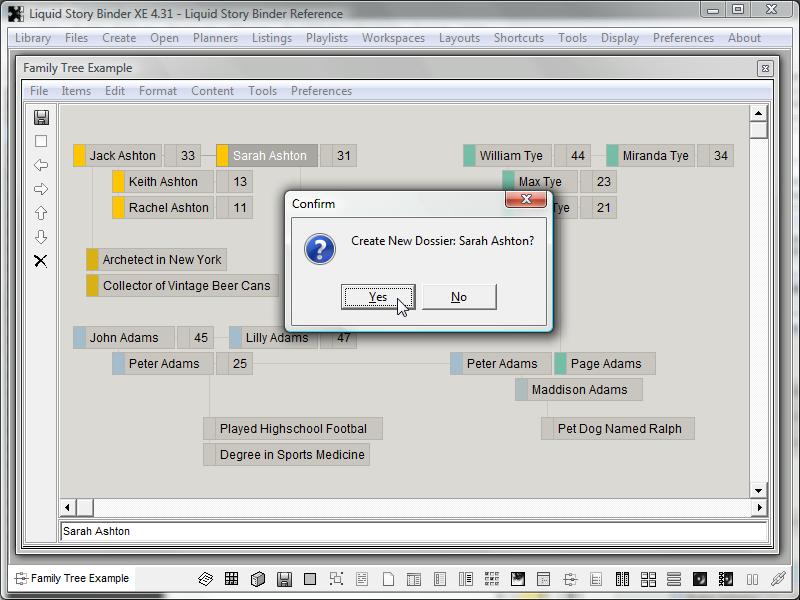Click the vertical scrollbar down arrow
This screenshot has height=600, width=800.
click(x=758, y=490)
